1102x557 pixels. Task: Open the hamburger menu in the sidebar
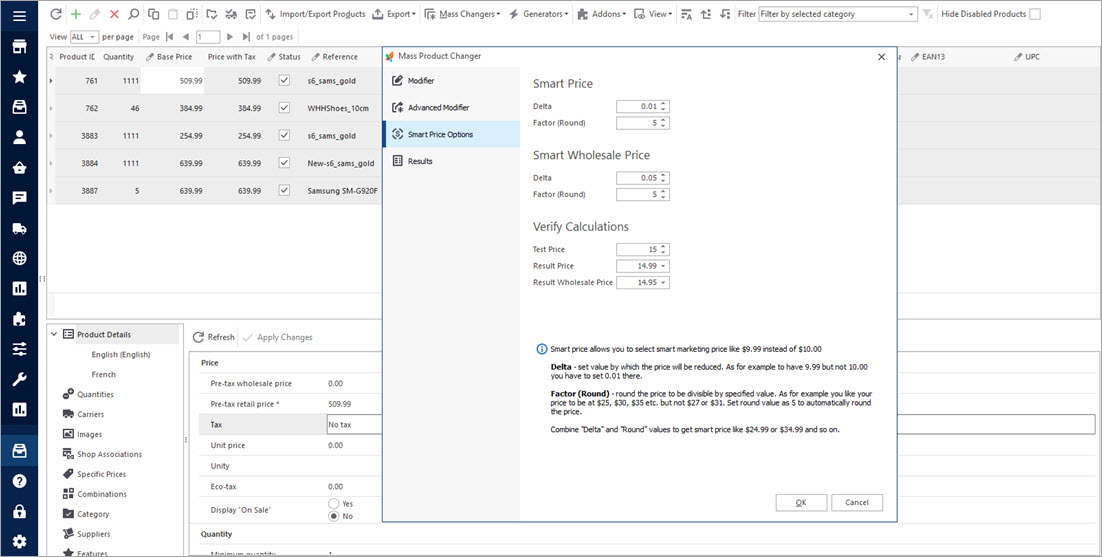(x=20, y=15)
